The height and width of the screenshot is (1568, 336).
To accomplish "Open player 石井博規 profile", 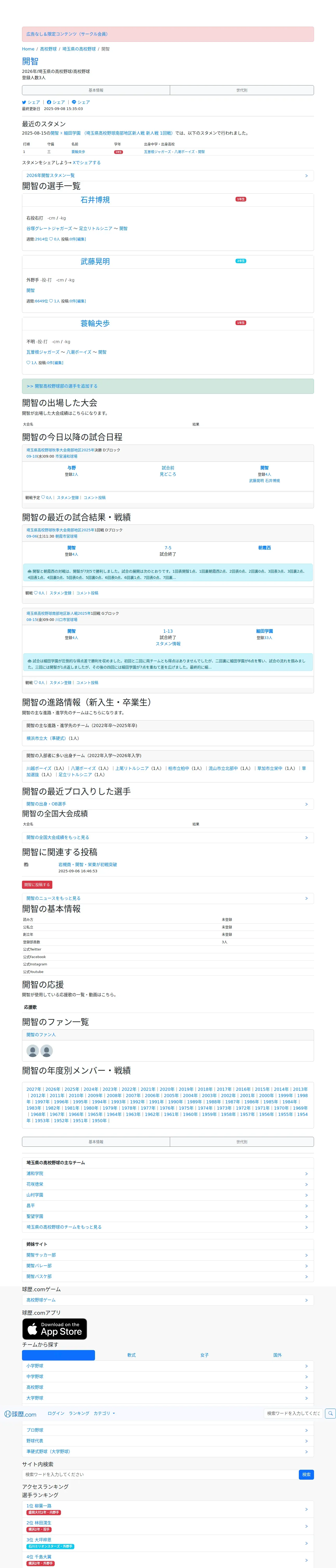I will point(95,200).
